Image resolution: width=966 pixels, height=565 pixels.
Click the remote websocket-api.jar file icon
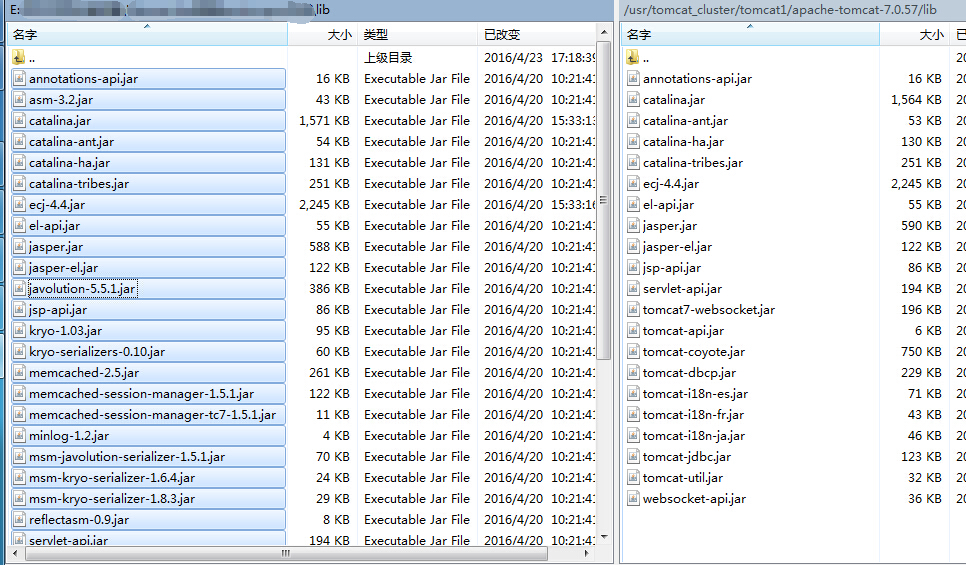click(633, 498)
